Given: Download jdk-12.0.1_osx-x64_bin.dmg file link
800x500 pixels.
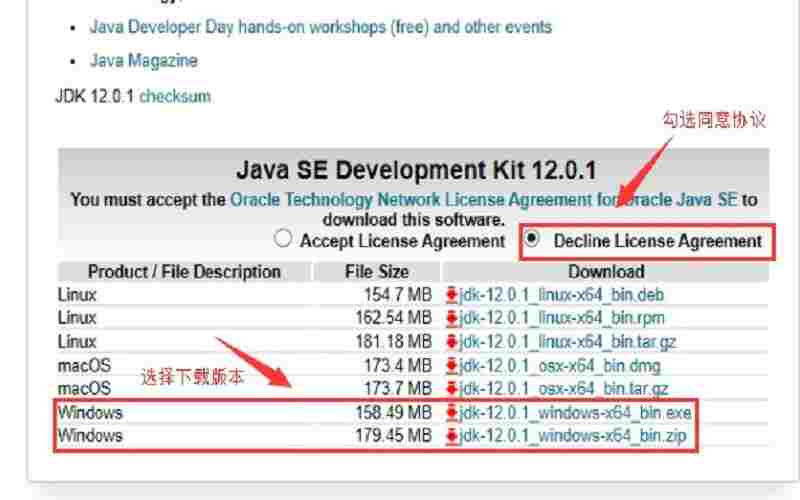Looking at the screenshot, I should 560,365.
